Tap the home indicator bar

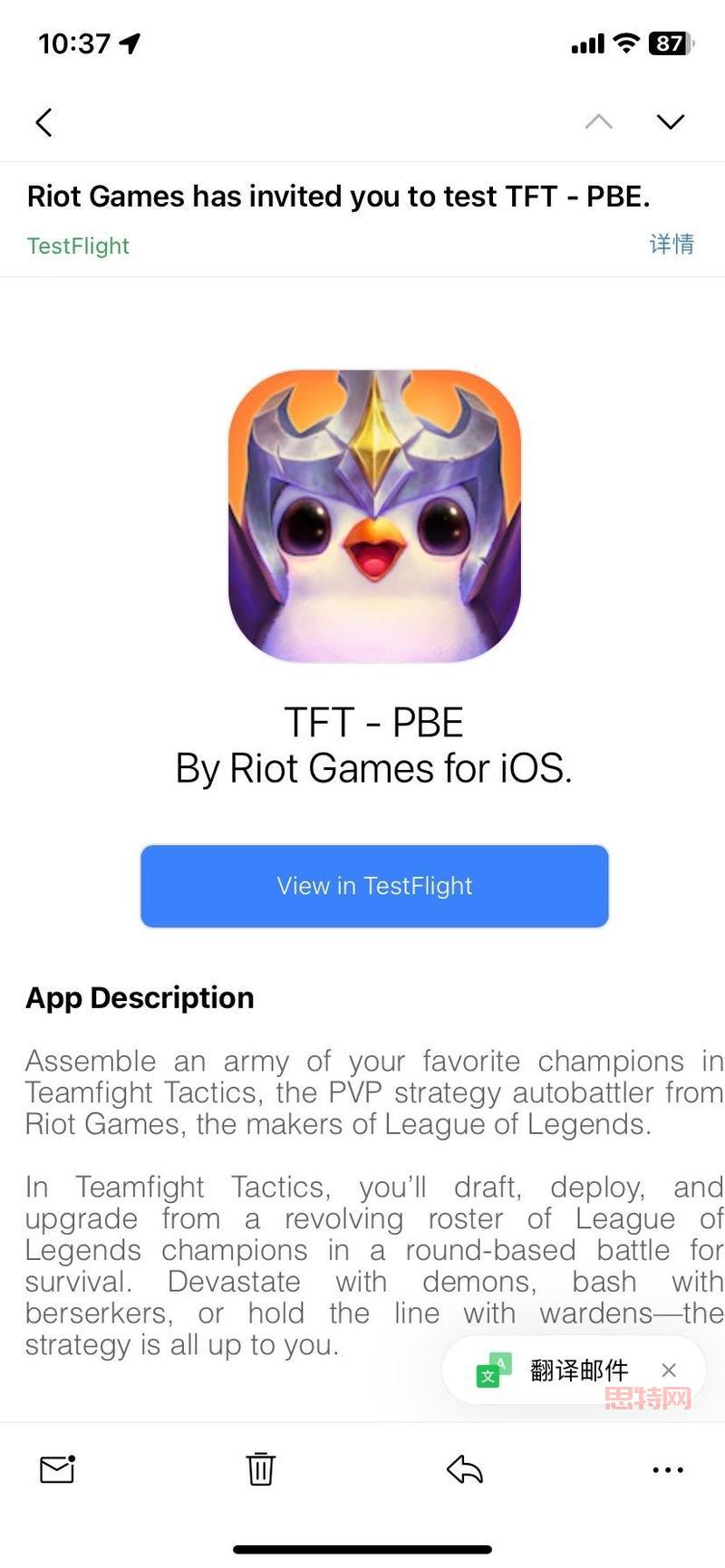[x=362, y=1550]
